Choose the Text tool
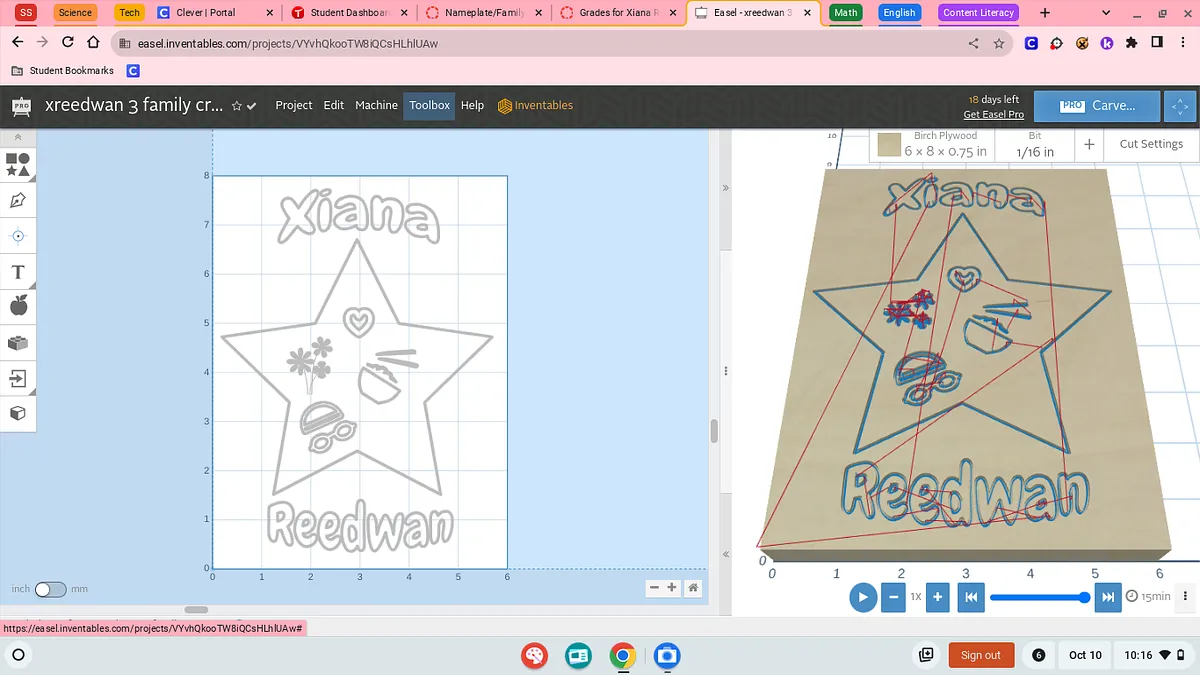 tap(18, 272)
